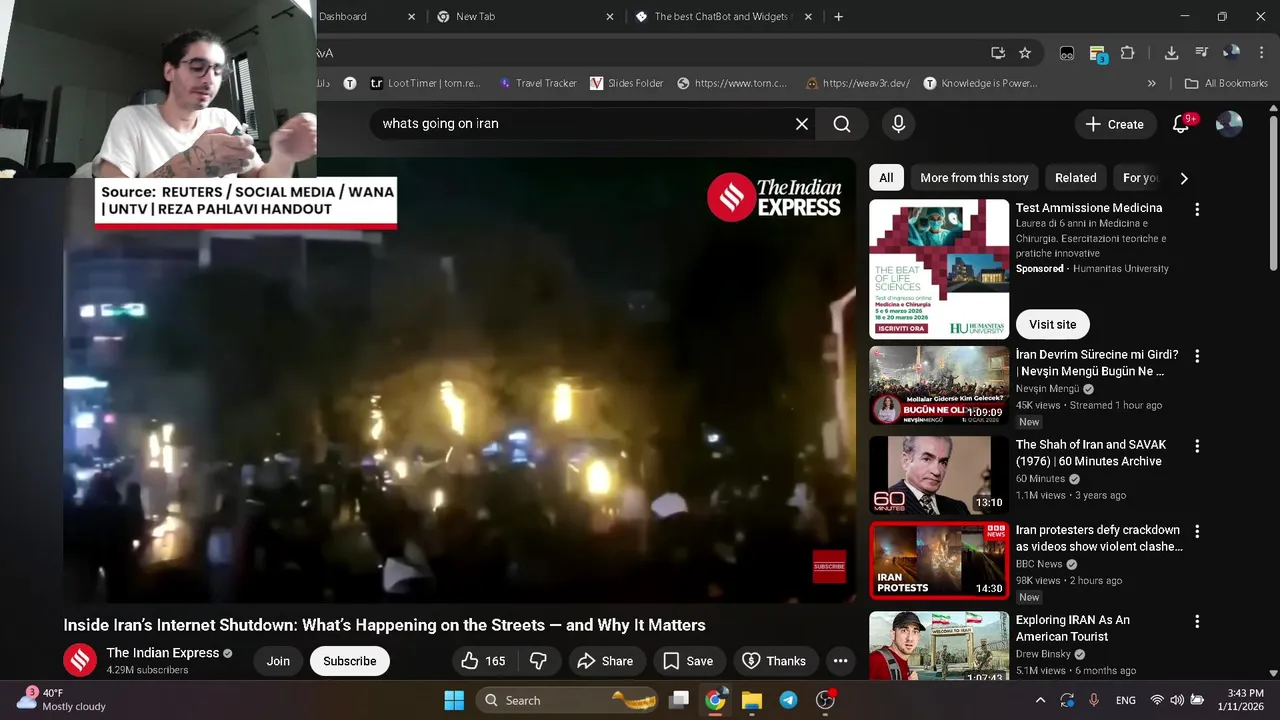Open a new browser tab with plus
The height and width of the screenshot is (720, 1280).
838,16
